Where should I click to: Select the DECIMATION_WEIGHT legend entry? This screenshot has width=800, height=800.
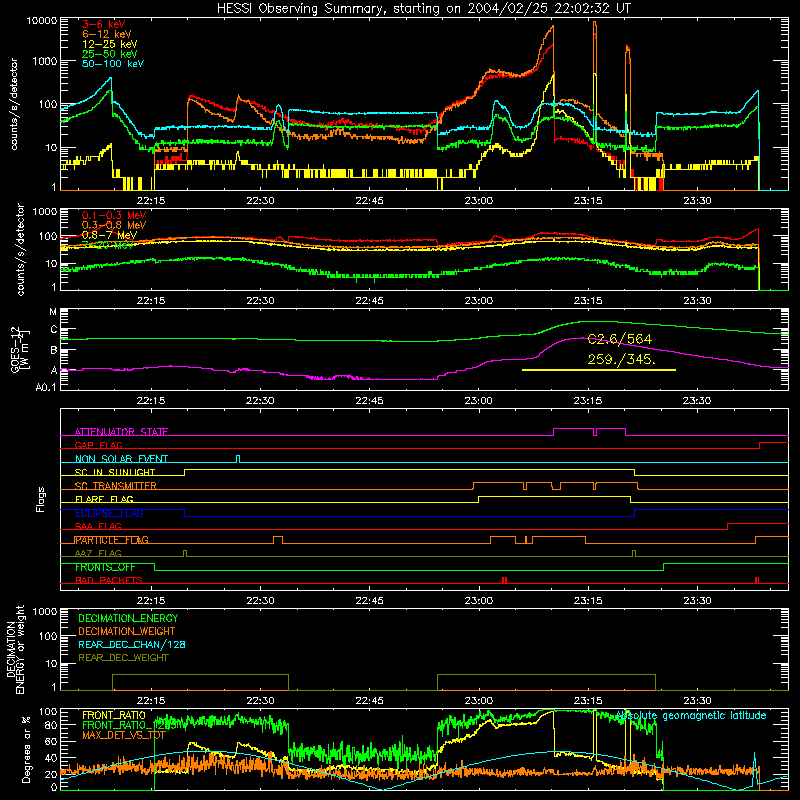point(127,631)
